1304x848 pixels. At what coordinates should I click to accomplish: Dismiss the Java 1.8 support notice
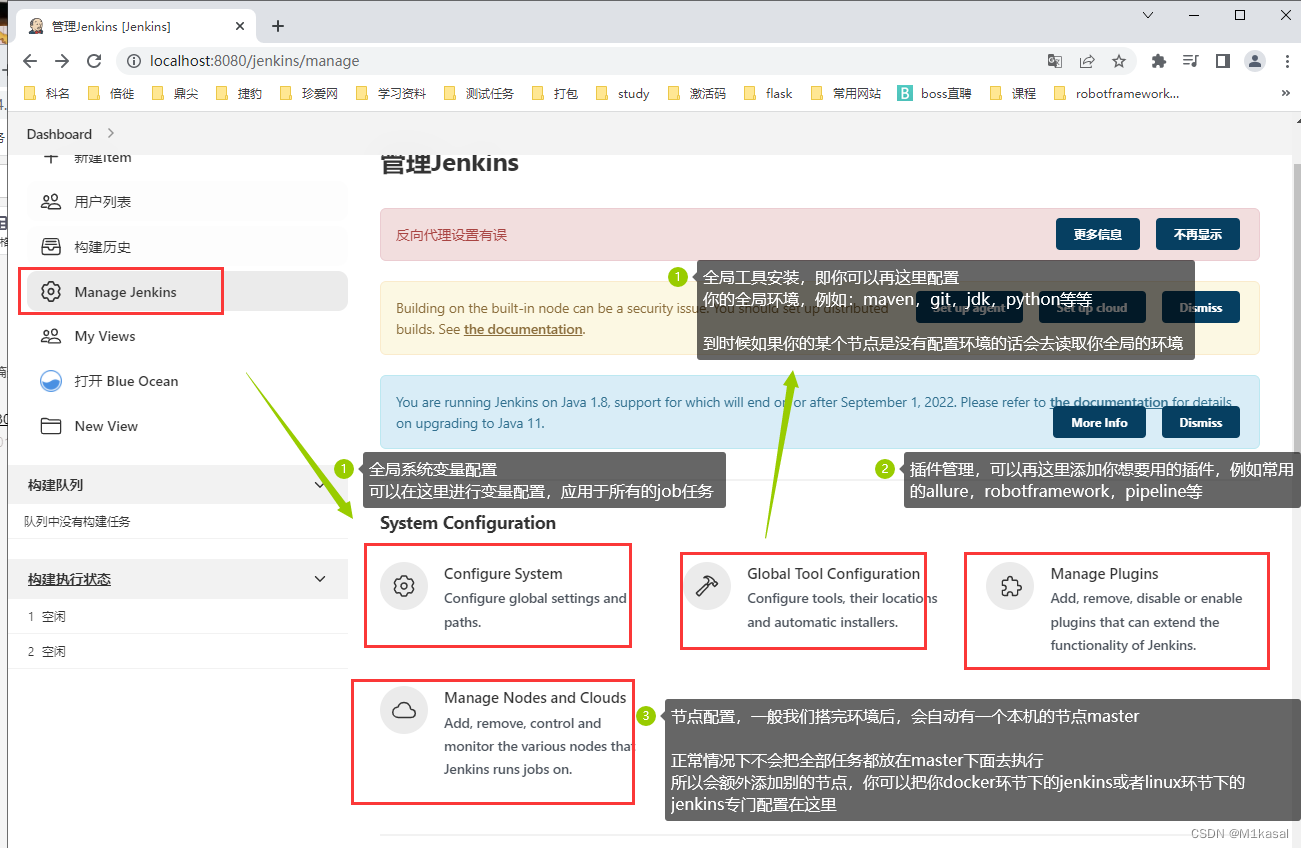tap(1201, 422)
